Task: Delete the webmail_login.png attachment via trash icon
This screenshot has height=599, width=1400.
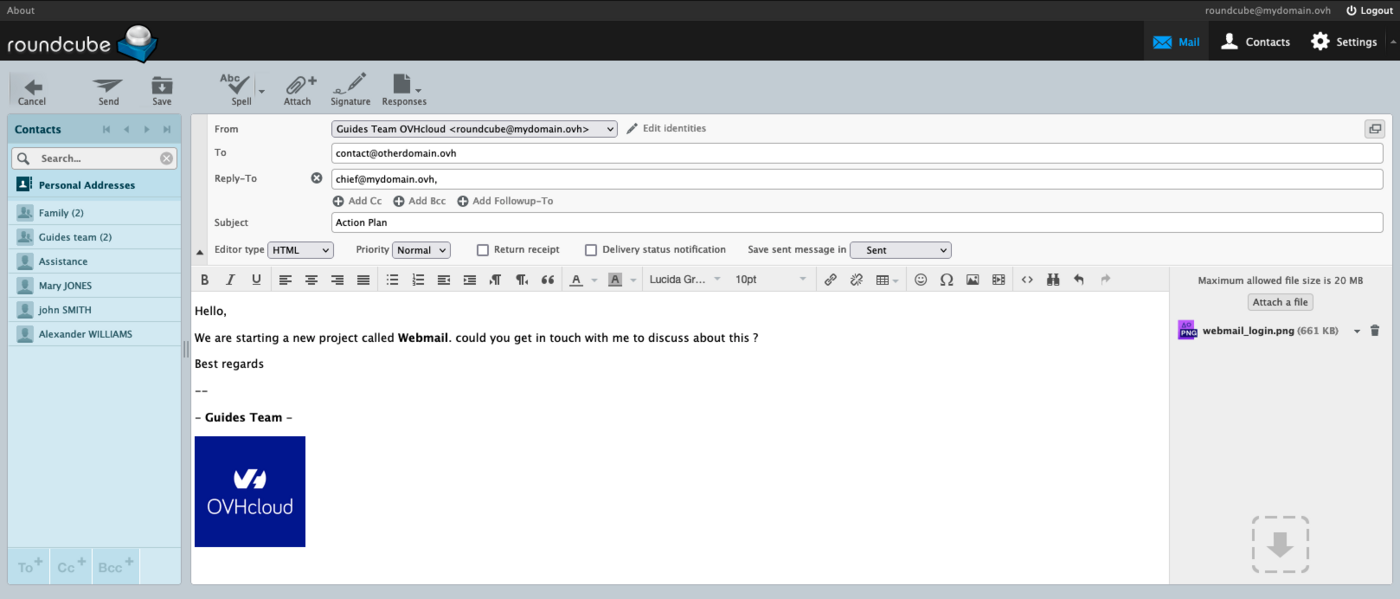Action: point(1375,331)
